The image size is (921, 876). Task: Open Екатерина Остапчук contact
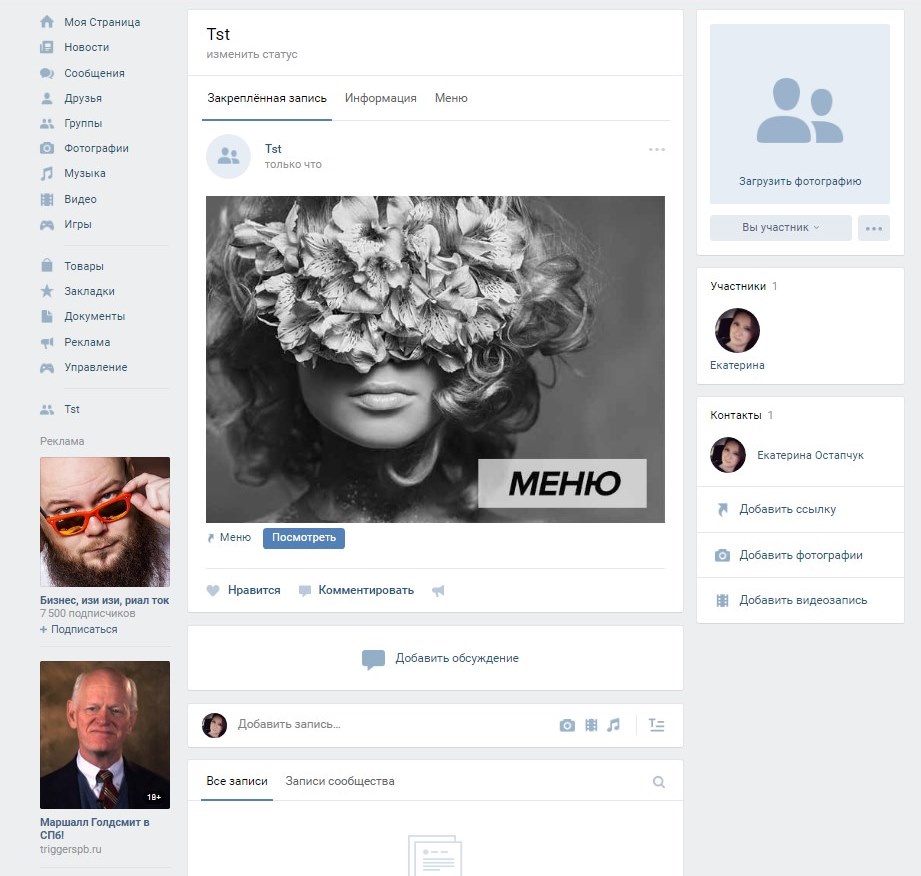tap(810, 455)
